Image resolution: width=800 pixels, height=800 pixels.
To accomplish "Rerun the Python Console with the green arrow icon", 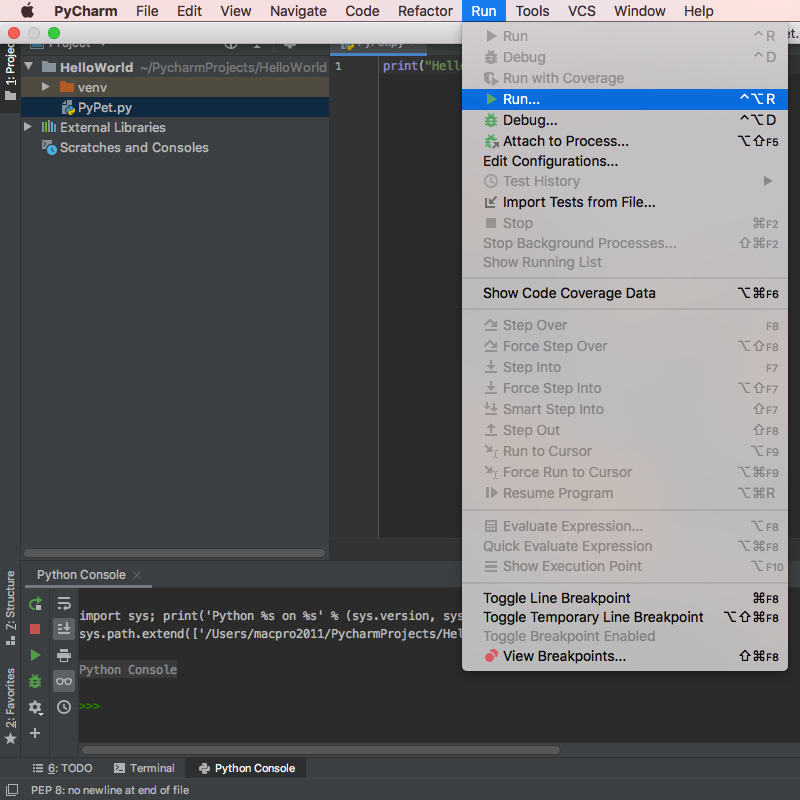I will pos(35,604).
